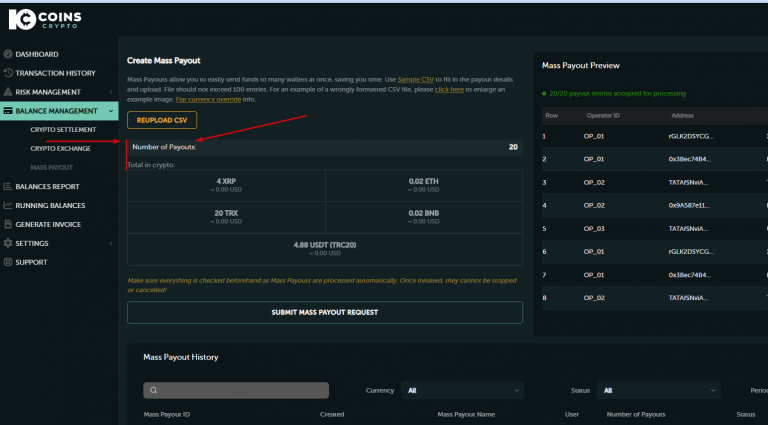Click address 0x38ec74B4 in preview row 2
Image resolution: width=768 pixels, height=425 pixels.
[690, 159]
